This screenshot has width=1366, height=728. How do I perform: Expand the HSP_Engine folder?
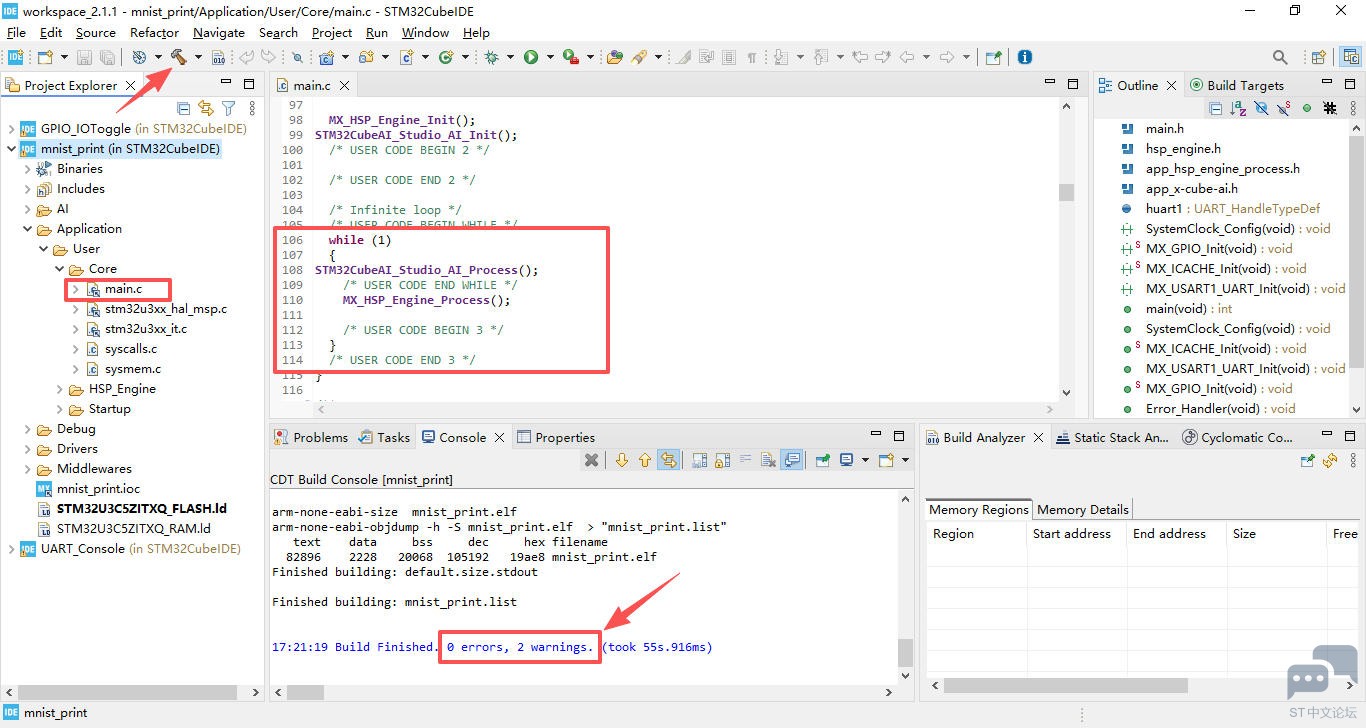60,389
